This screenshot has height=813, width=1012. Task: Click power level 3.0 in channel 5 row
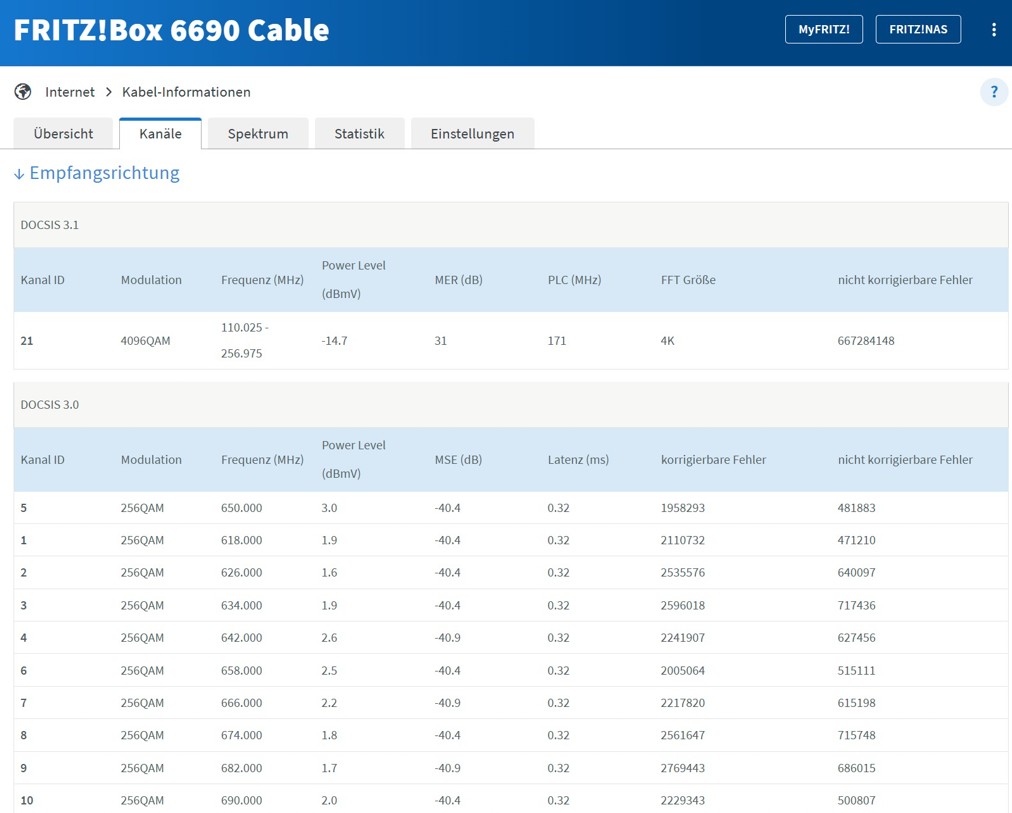click(x=329, y=508)
